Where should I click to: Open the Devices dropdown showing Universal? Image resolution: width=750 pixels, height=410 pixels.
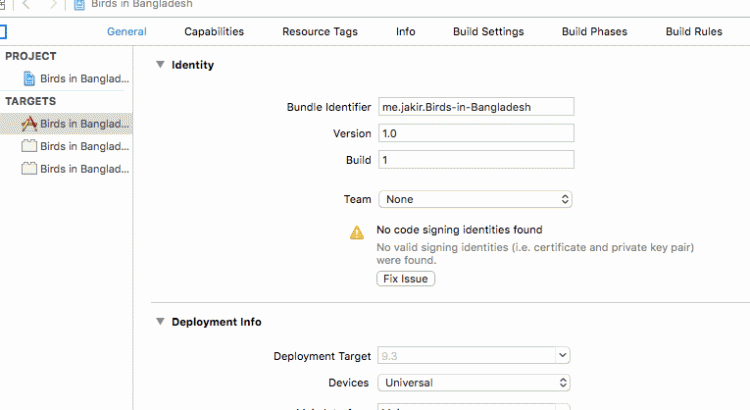pyautogui.click(x=474, y=382)
